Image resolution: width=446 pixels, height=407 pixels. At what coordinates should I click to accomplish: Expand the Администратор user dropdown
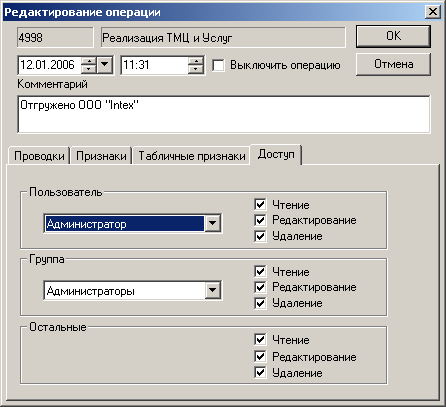click(212, 224)
